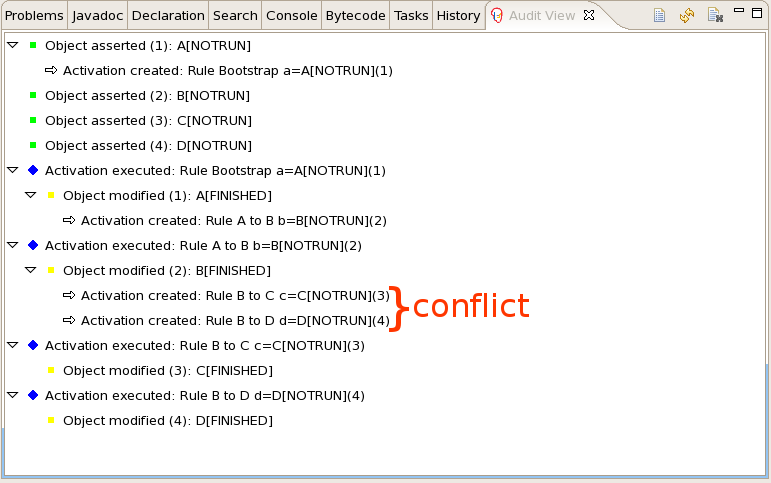Select 'Activation created: Rule B to C' row
The width and height of the screenshot is (771, 483).
(x=235, y=296)
